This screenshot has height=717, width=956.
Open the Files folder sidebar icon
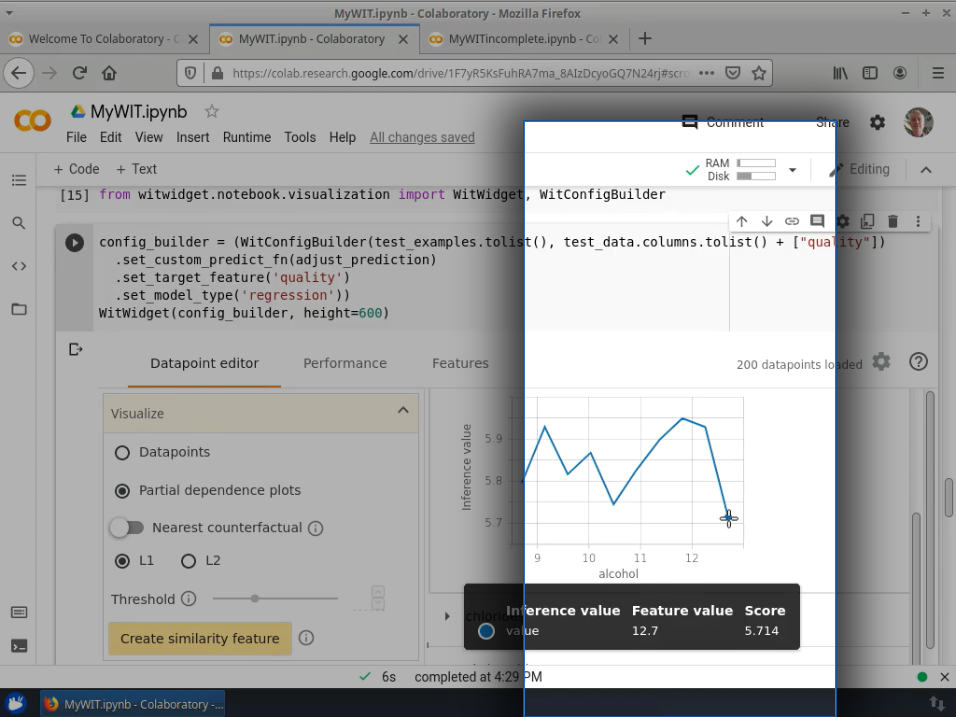19,309
